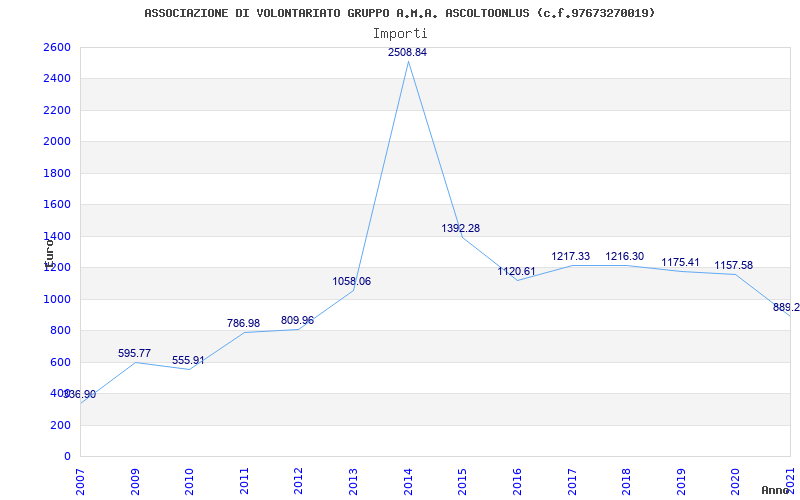Click the data label 1058.06

[x=352, y=282]
